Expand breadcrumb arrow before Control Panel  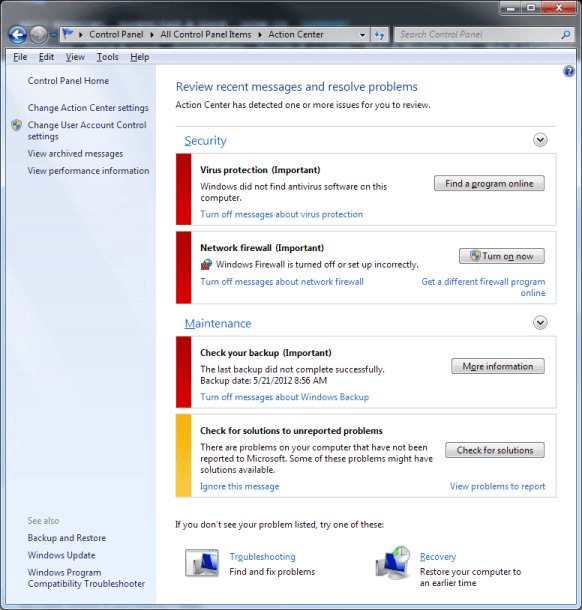pos(81,35)
